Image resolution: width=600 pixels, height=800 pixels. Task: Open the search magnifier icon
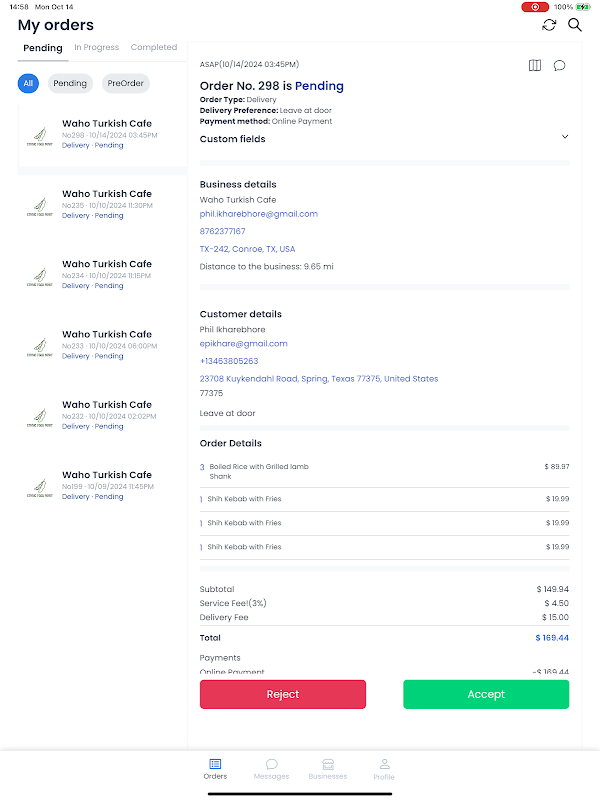click(575, 25)
